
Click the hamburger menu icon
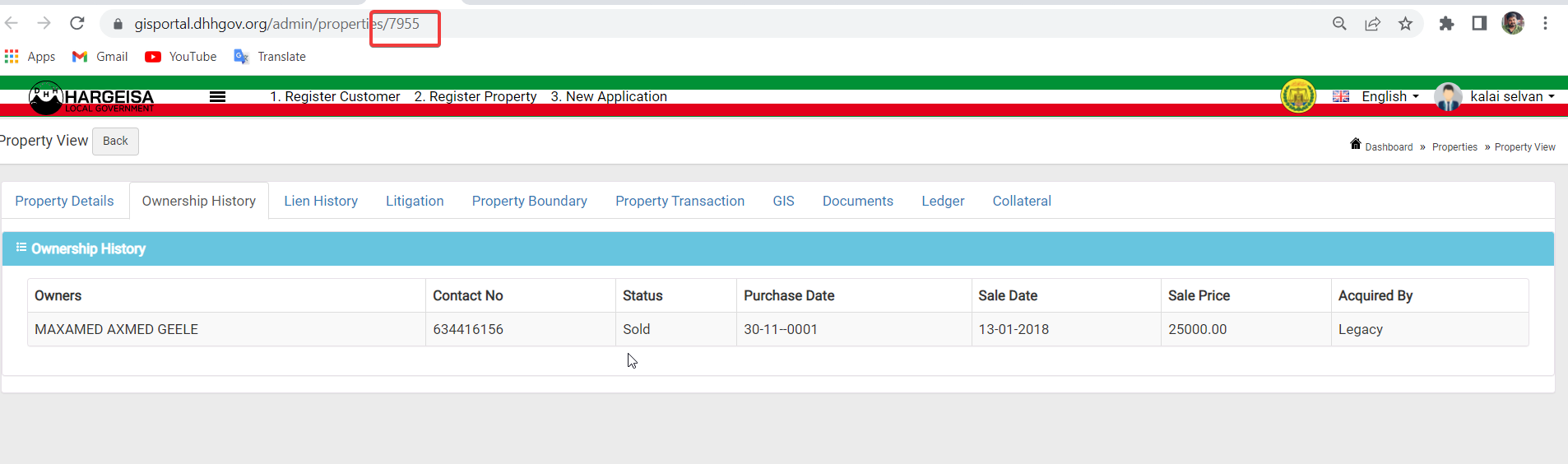[x=217, y=96]
